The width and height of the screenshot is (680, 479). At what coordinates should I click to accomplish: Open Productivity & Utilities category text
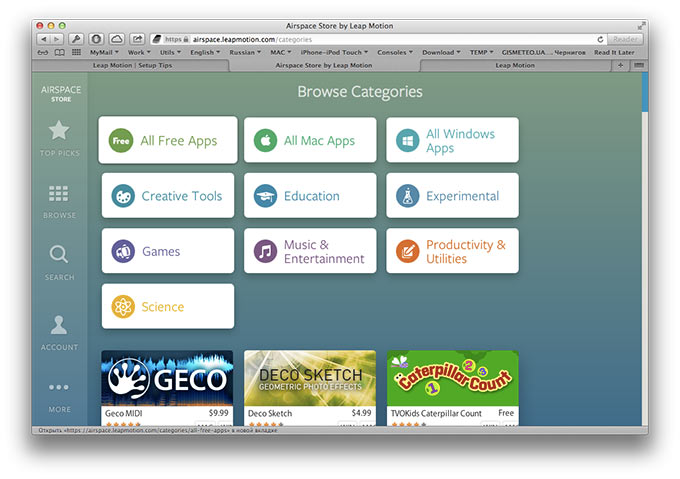(x=466, y=251)
